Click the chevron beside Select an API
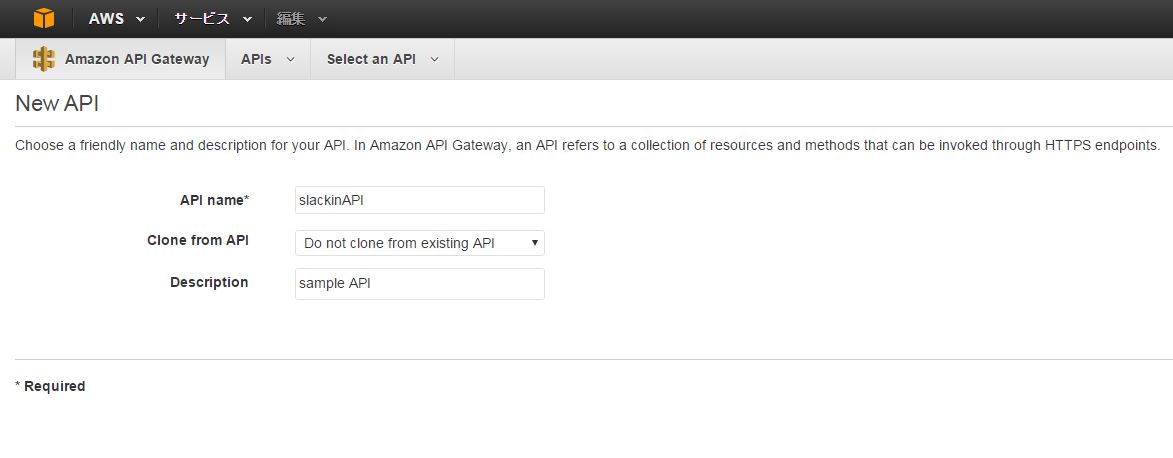Viewport: 1173px width, 458px height. click(x=434, y=59)
